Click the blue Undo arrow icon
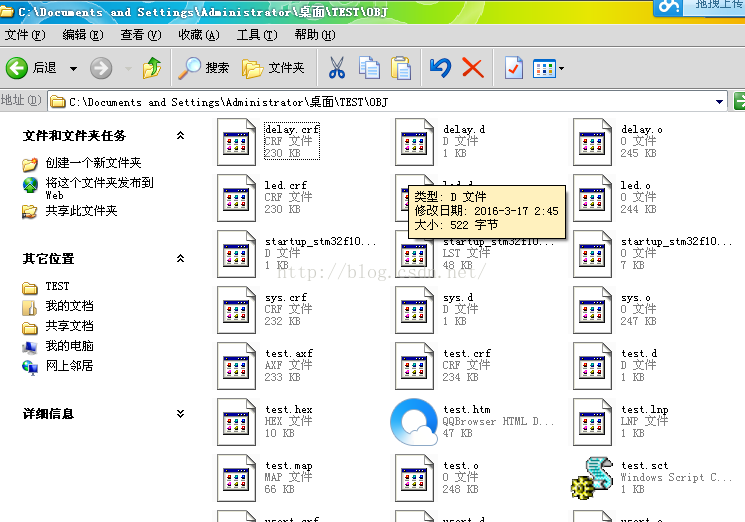745x522 pixels. coord(440,68)
